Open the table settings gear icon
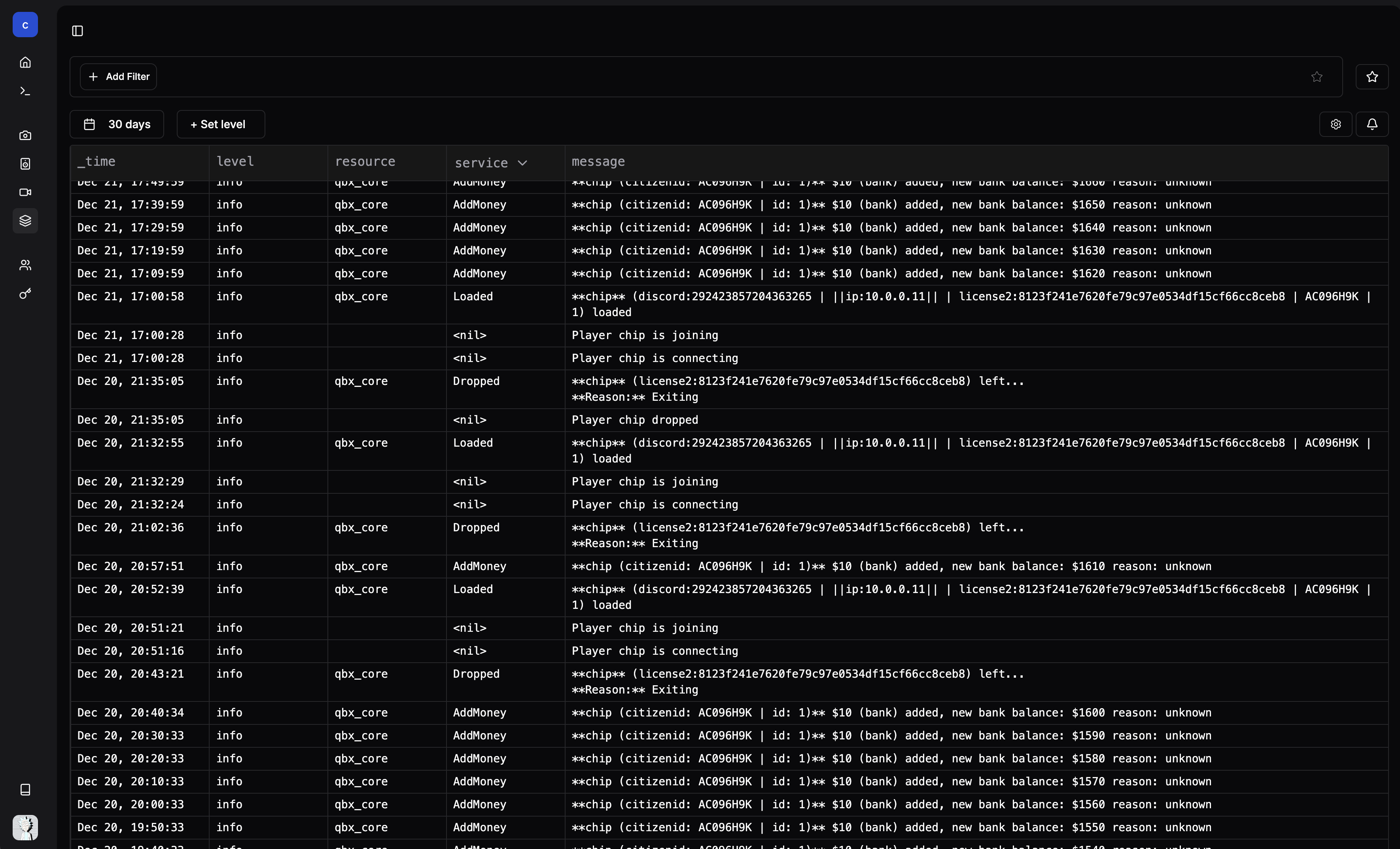The width and height of the screenshot is (1400, 849). (x=1335, y=124)
